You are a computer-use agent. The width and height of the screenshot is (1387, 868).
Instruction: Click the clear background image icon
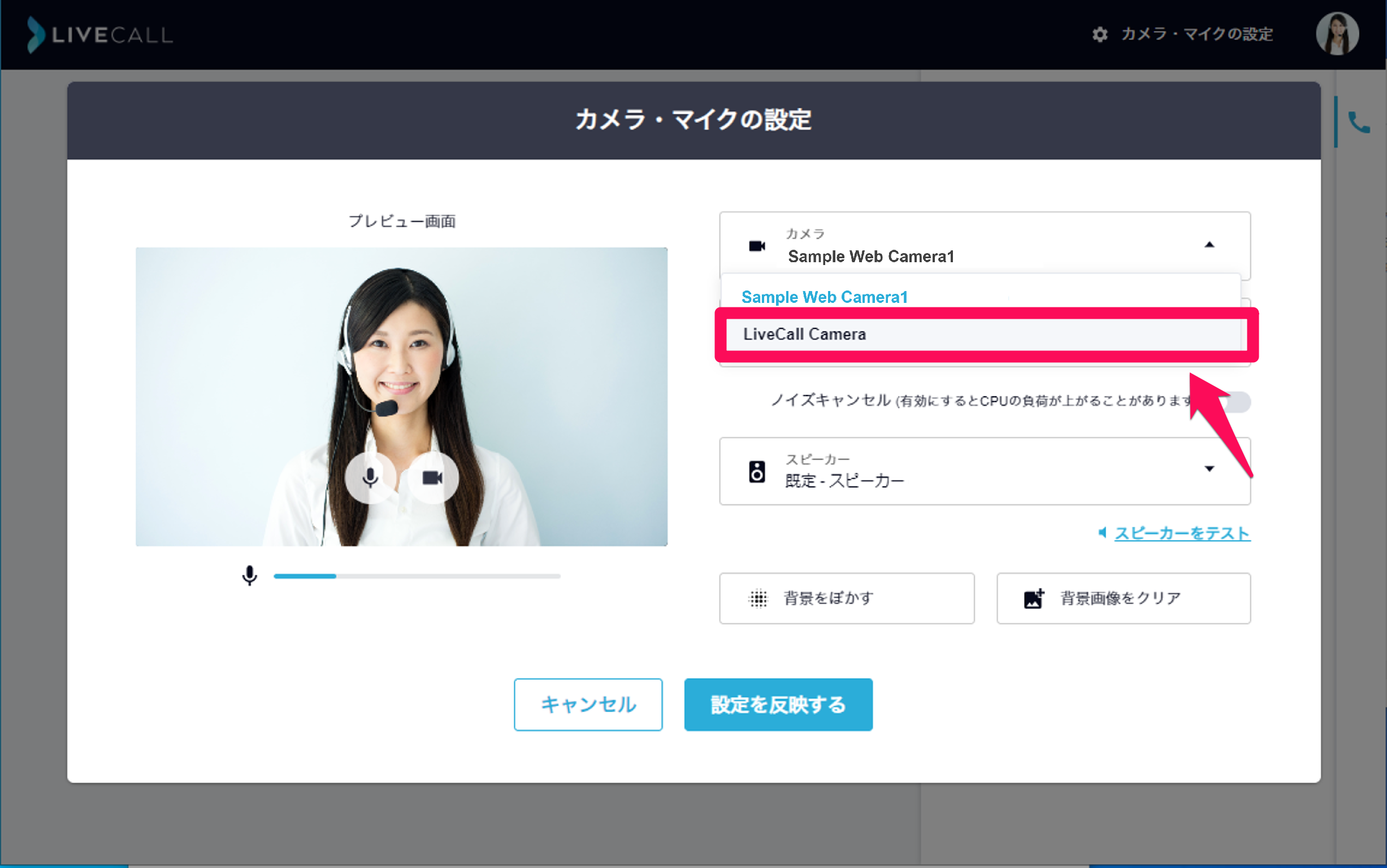point(1034,598)
